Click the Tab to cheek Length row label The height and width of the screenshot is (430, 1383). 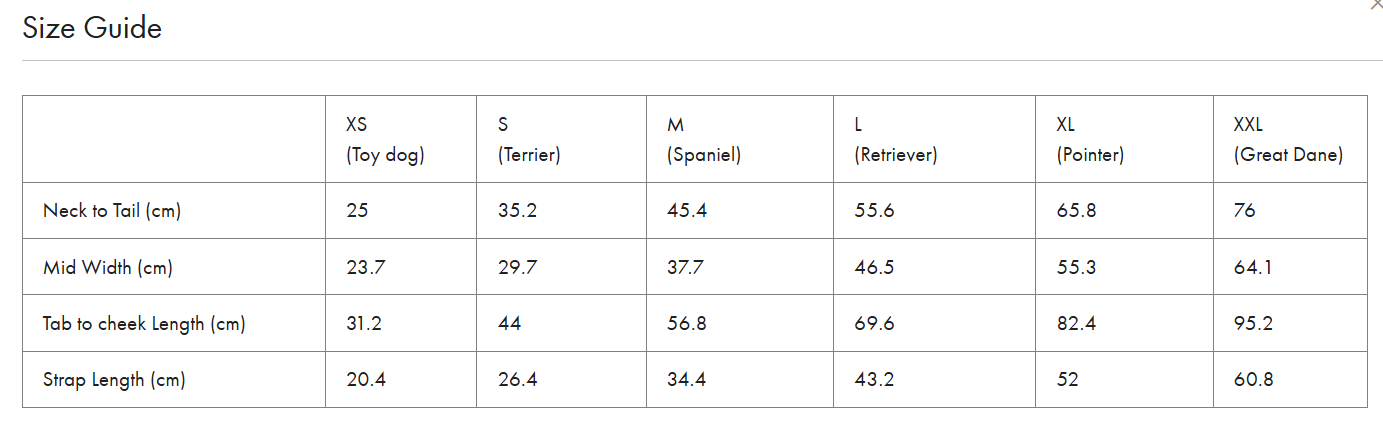tap(144, 324)
